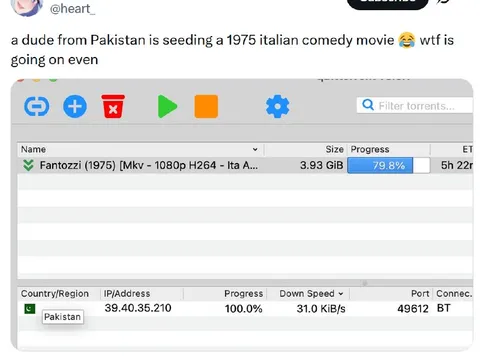Click the red Remove torrent trash icon

click(x=113, y=106)
